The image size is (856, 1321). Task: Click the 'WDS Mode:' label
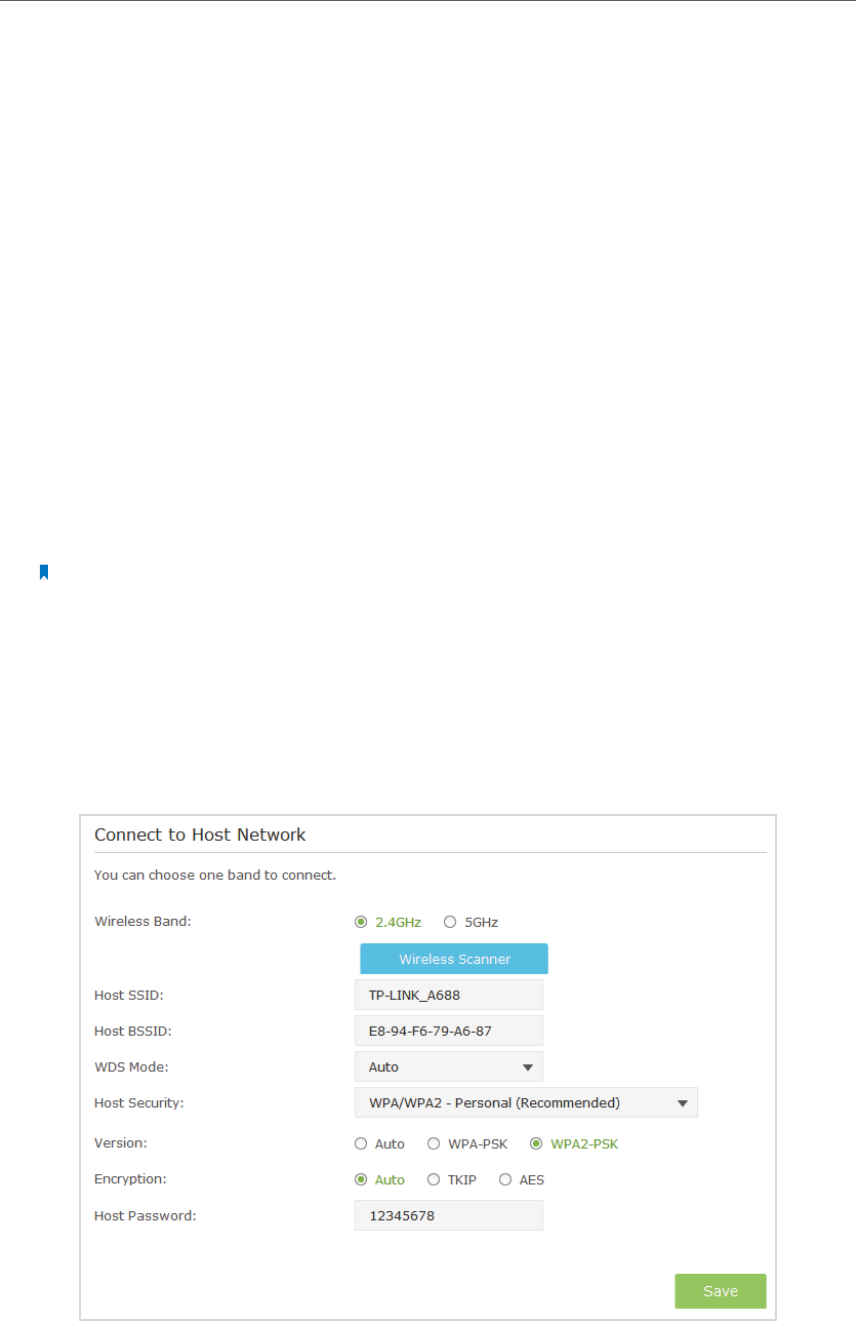point(131,1067)
